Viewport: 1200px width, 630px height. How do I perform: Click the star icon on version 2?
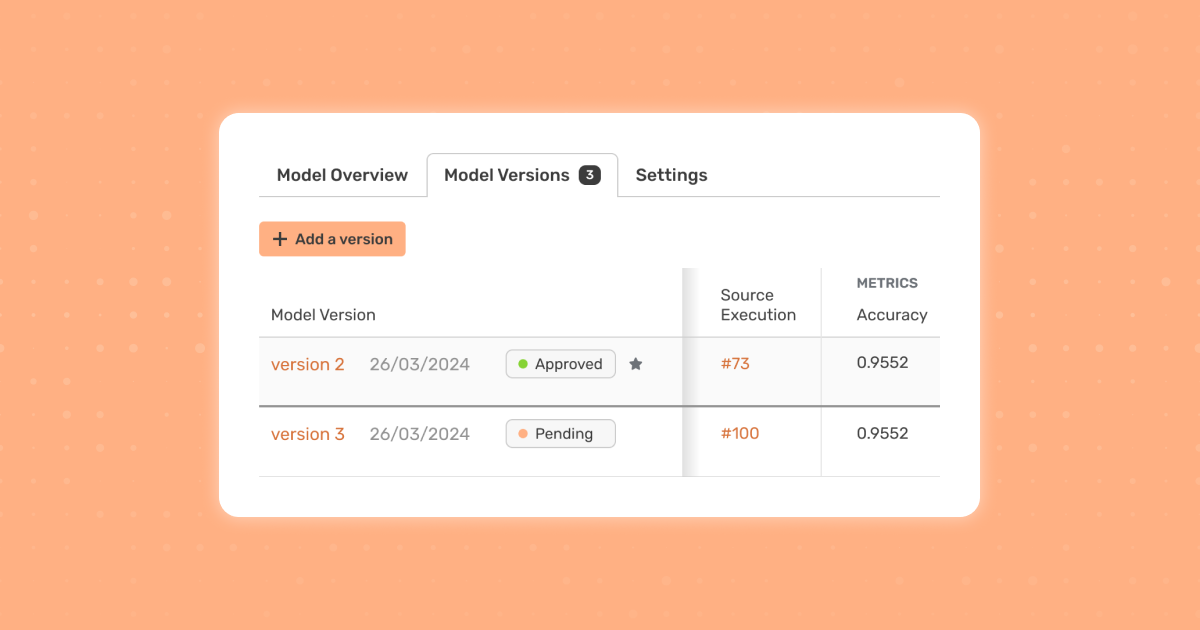pyautogui.click(x=635, y=364)
